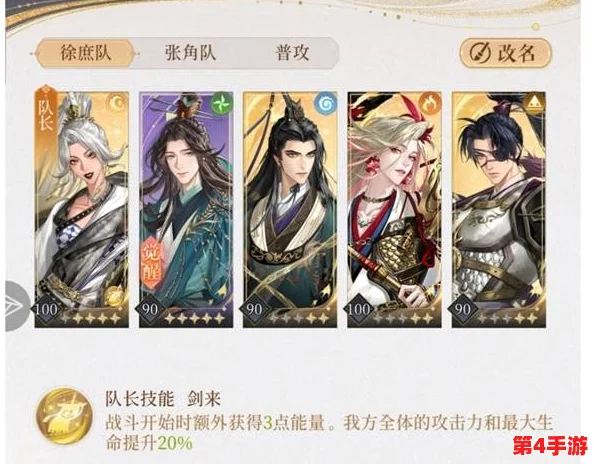Expand the gray arrow side panel handle
Viewport: 594px width, 464px height.
[16, 305]
